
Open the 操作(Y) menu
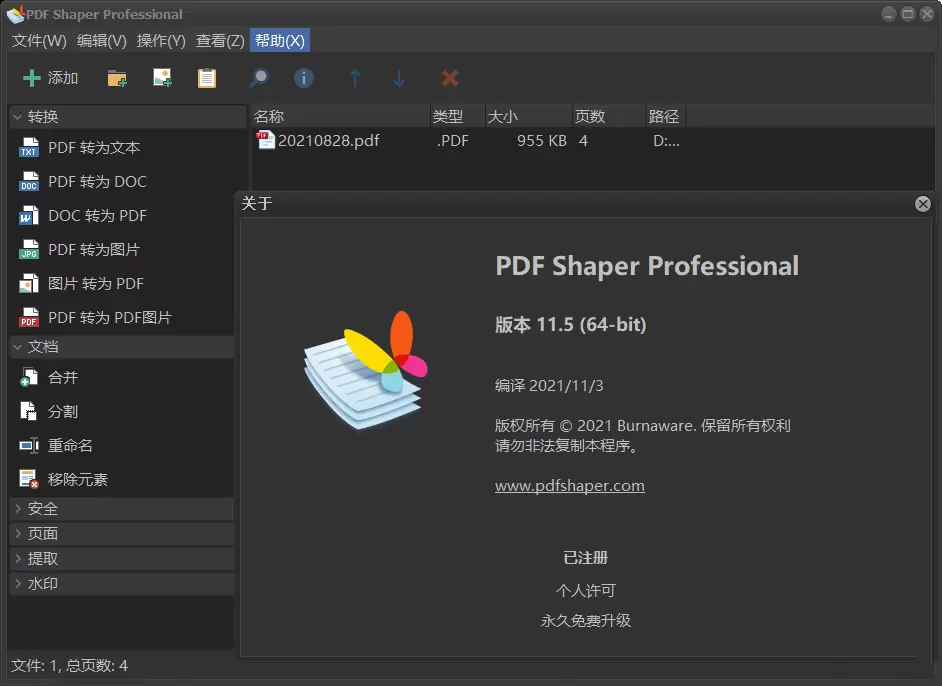tap(161, 40)
